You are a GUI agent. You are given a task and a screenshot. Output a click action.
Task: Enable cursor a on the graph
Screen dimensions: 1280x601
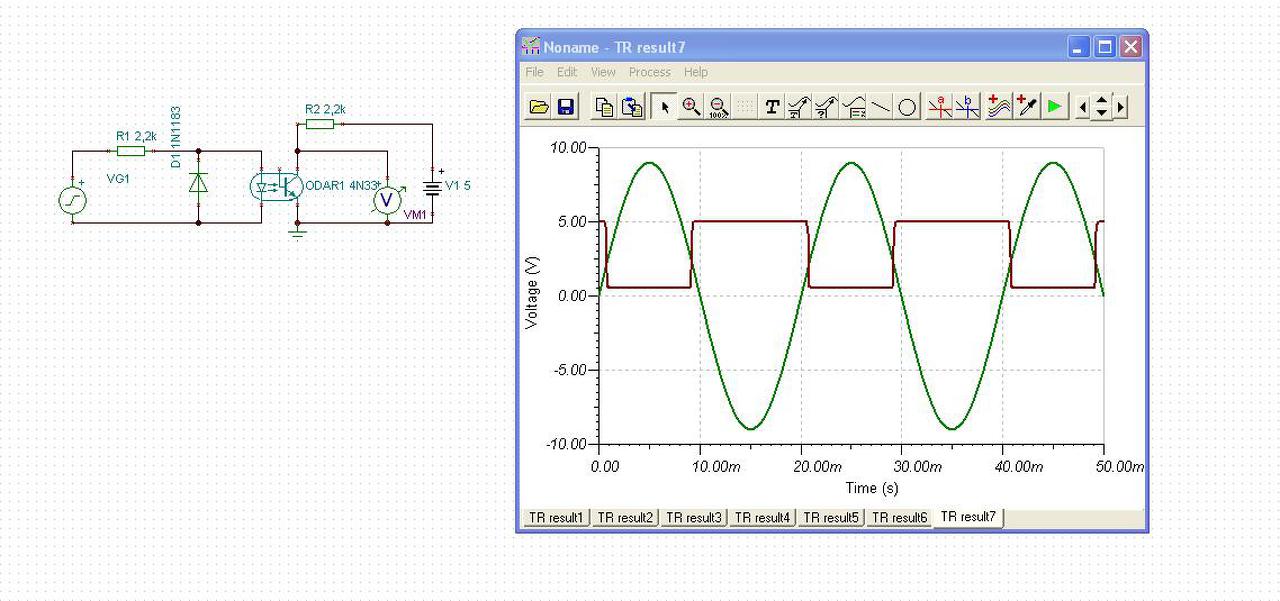pyautogui.click(x=940, y=107)
